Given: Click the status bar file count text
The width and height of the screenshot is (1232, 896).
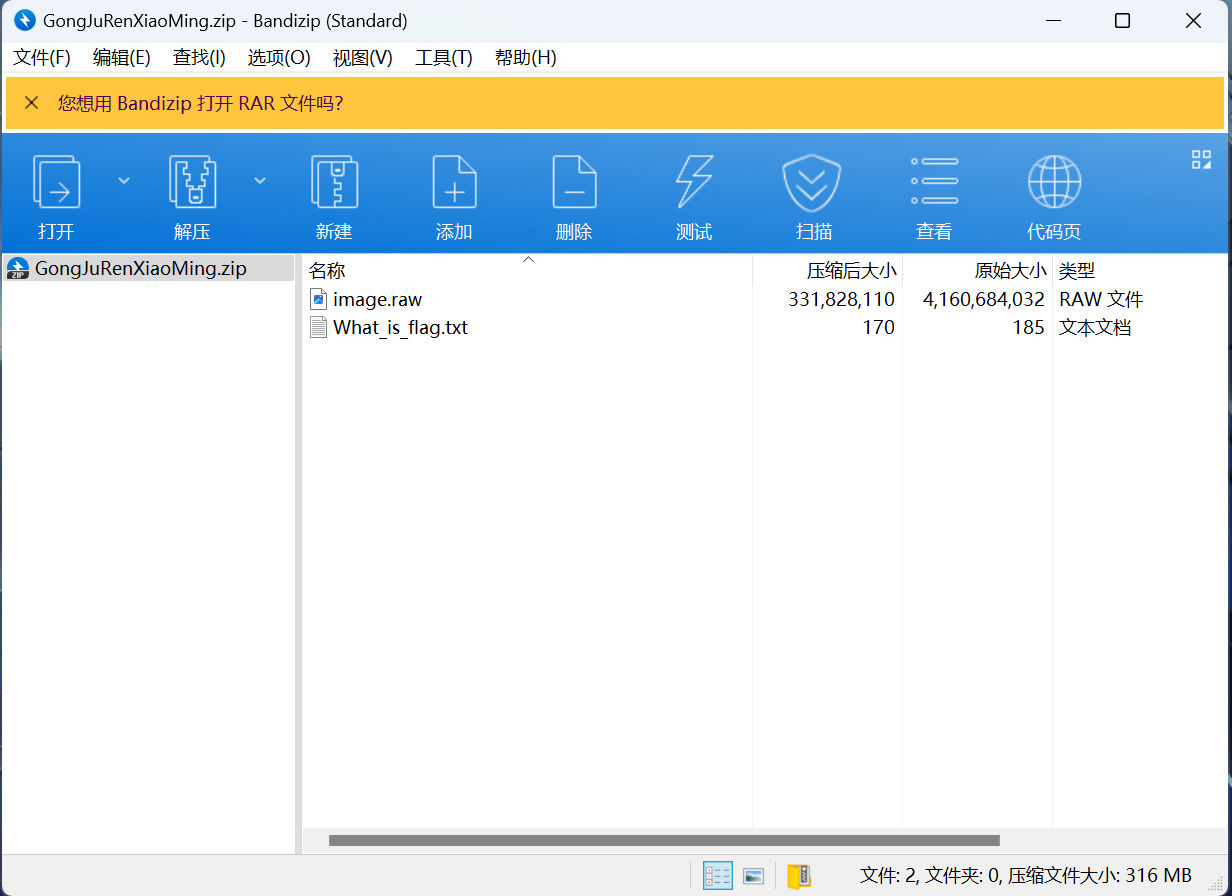Looking at the screenshot, I should tap(1025, 876).
